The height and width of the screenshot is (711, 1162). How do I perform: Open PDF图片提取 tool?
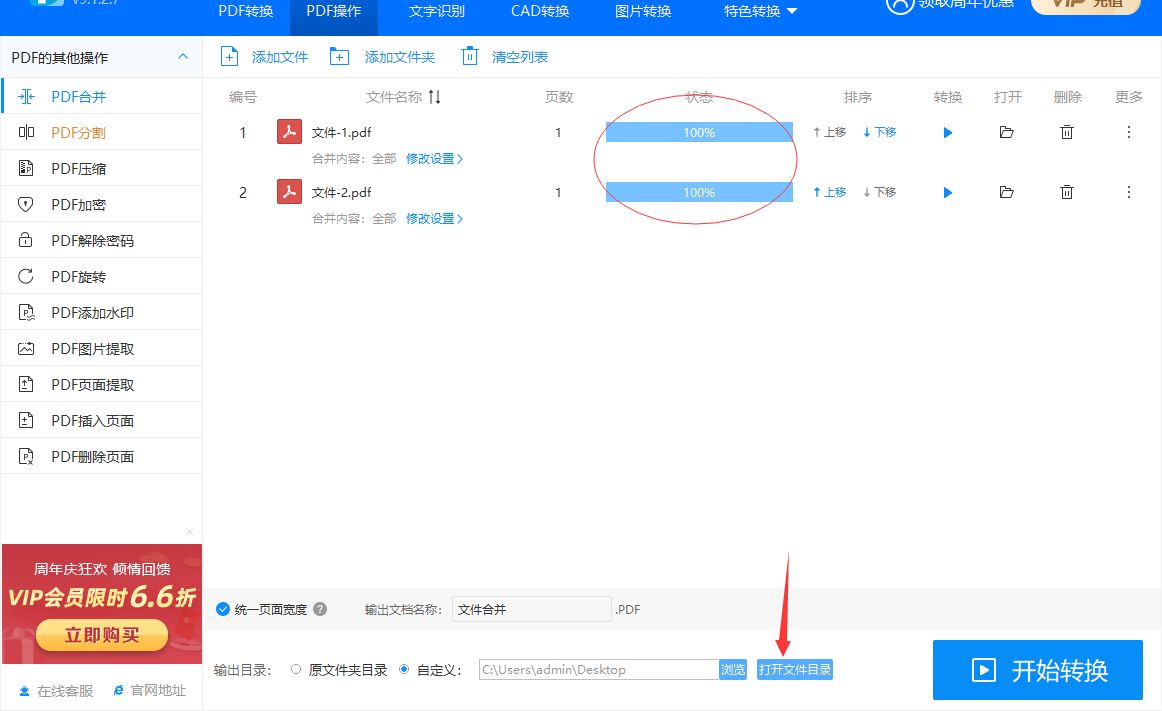click(102, 348)
